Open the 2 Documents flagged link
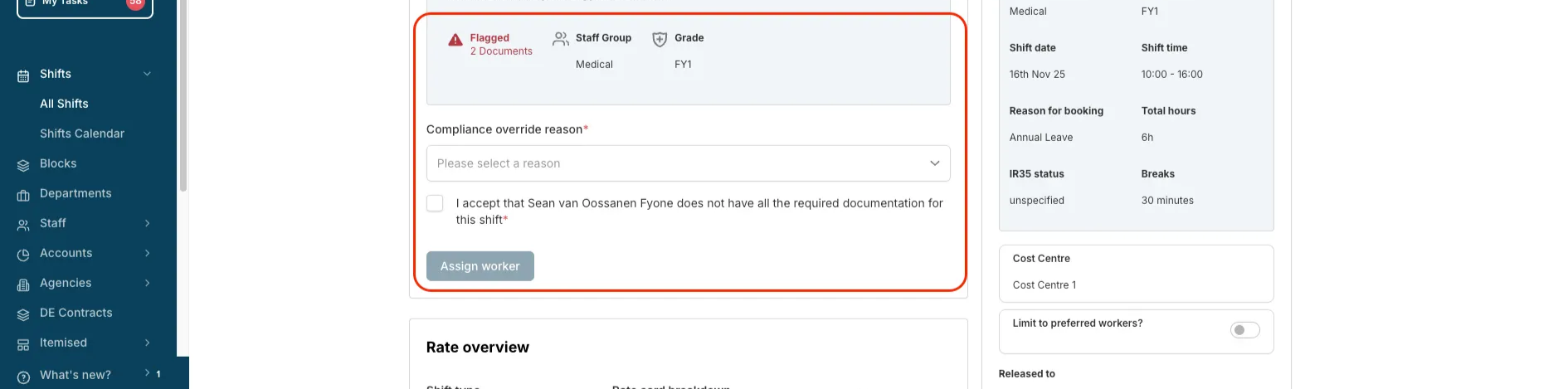This screenshot has width=1568, height=389. click(x=501, y=51)
